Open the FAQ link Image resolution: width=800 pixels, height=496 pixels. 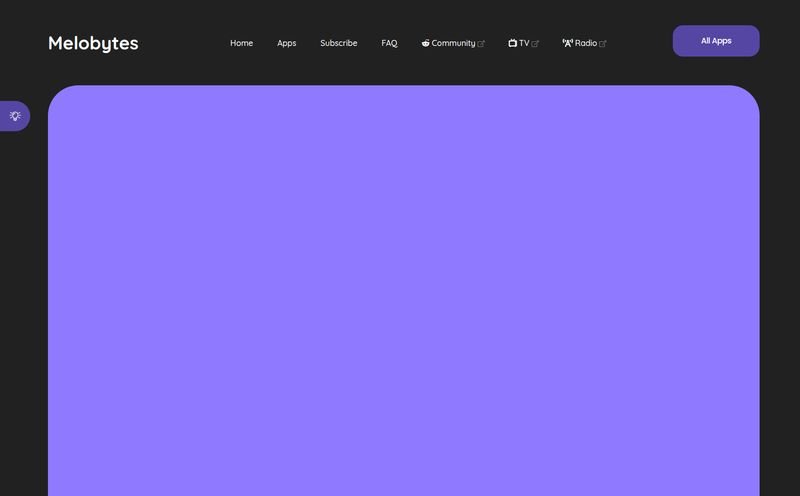pos(389,43)
